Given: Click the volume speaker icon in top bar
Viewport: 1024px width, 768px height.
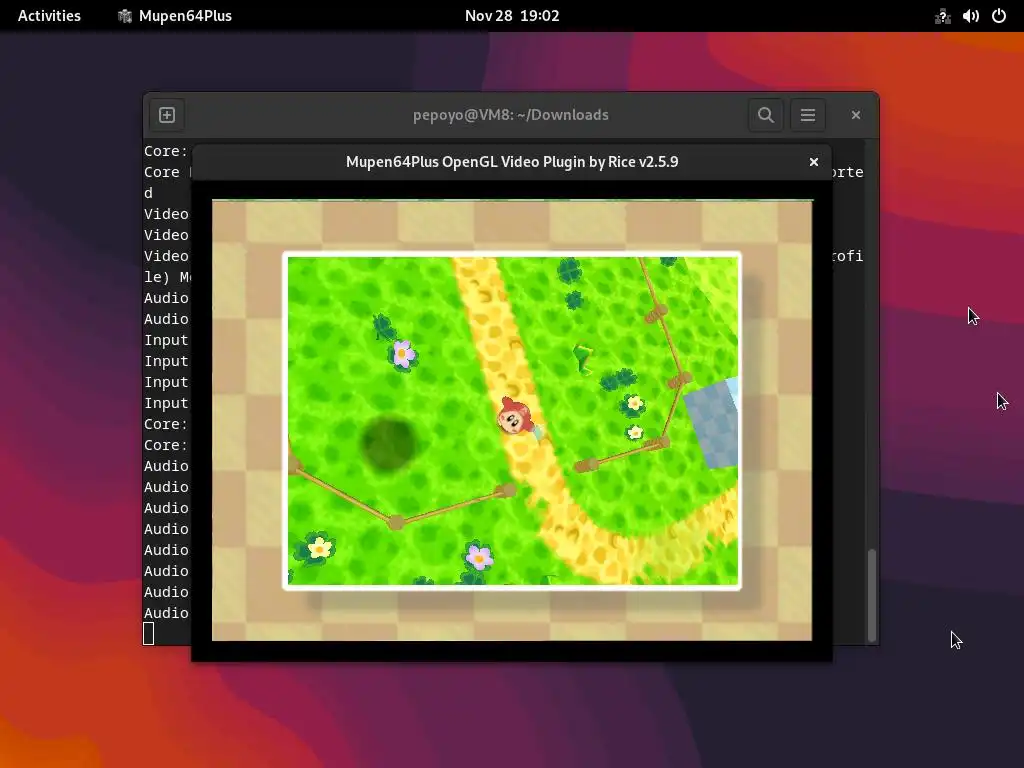Looking at the screenshot, I should click(970, 16).
